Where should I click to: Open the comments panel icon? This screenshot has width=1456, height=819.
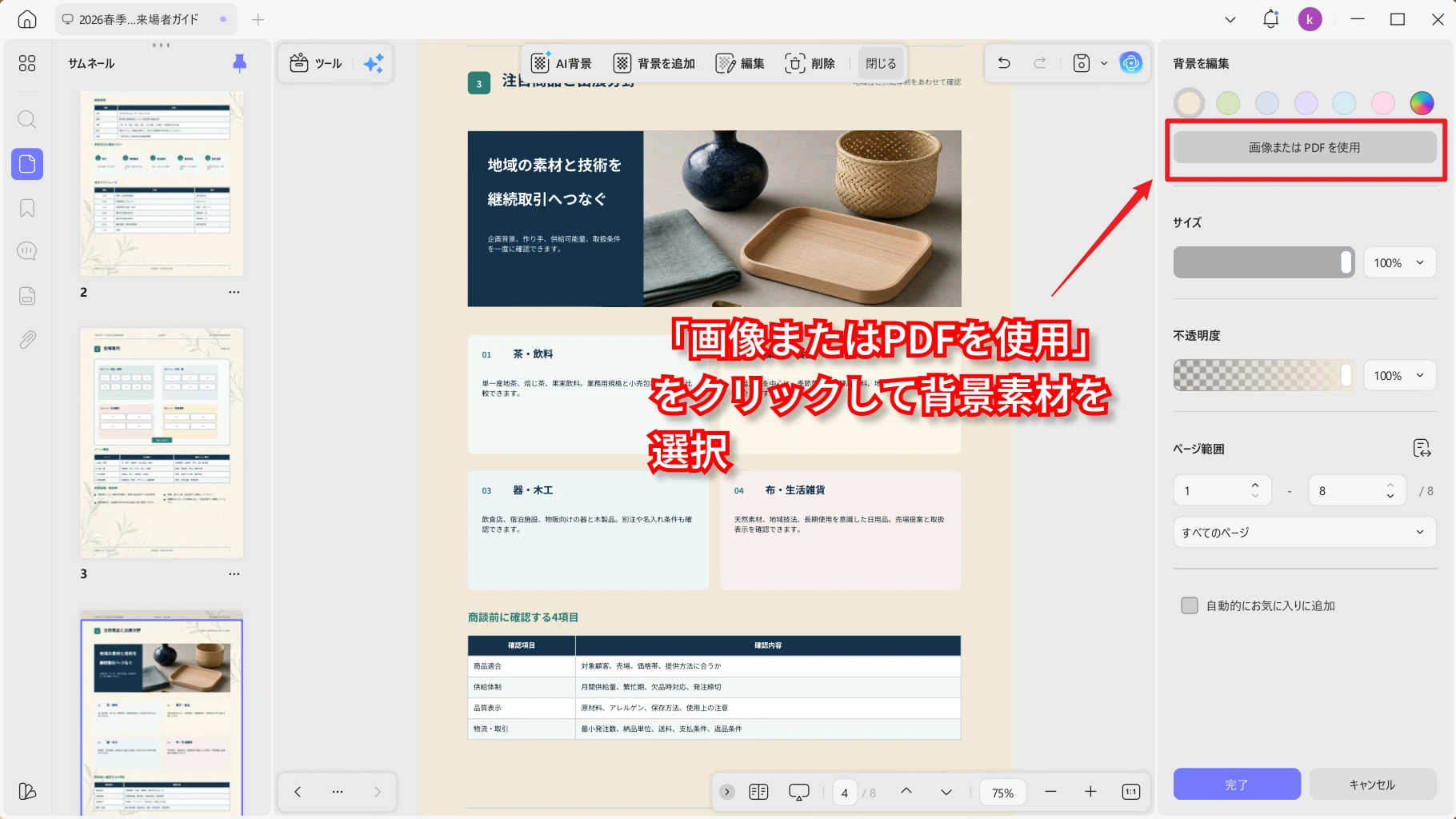[27, 251]
